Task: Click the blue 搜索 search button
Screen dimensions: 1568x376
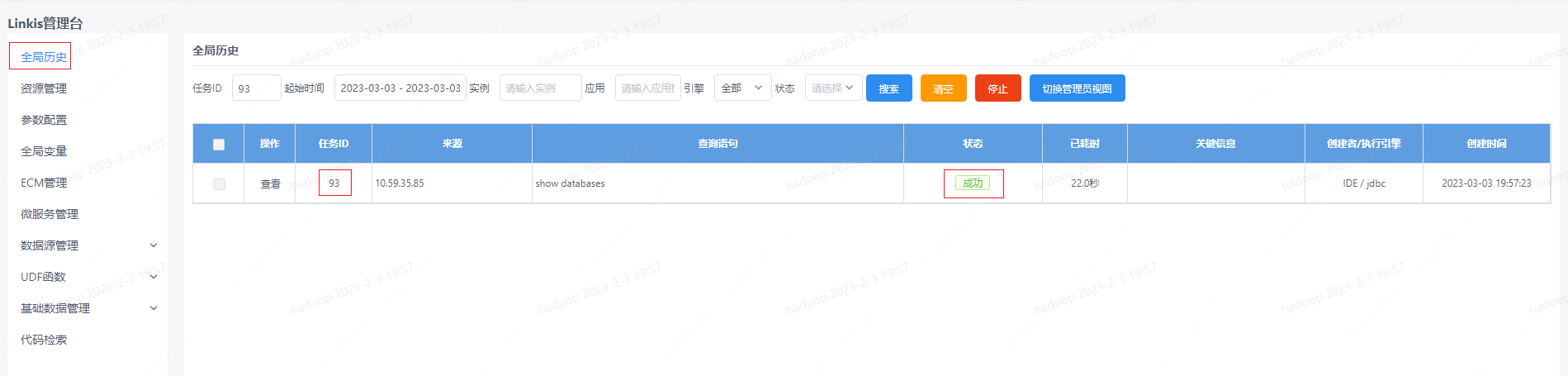Action: pyautogui.click(x=888, y=88)
